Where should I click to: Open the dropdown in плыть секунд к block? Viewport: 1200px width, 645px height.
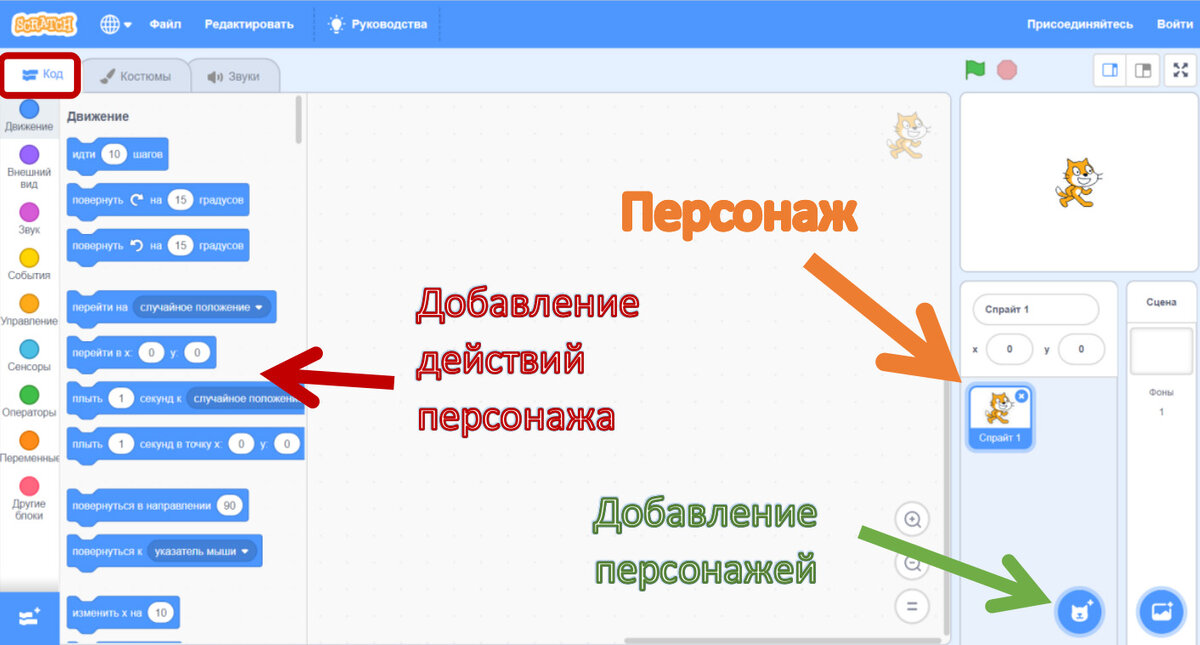click(x=245, y=399)
